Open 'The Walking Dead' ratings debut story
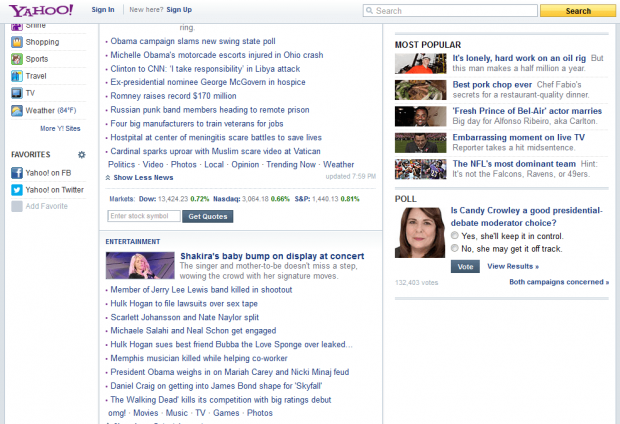 (221, 400)
